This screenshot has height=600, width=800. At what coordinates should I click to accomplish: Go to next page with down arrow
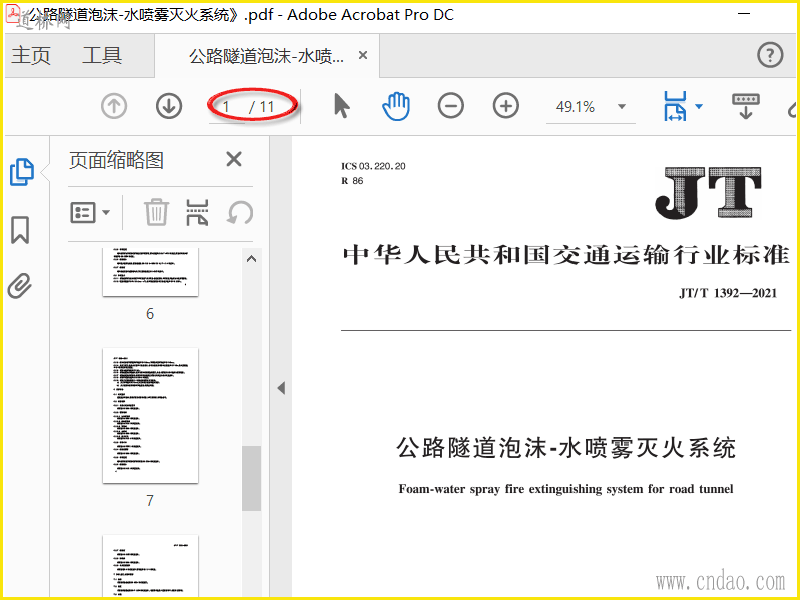pos(169,107)
